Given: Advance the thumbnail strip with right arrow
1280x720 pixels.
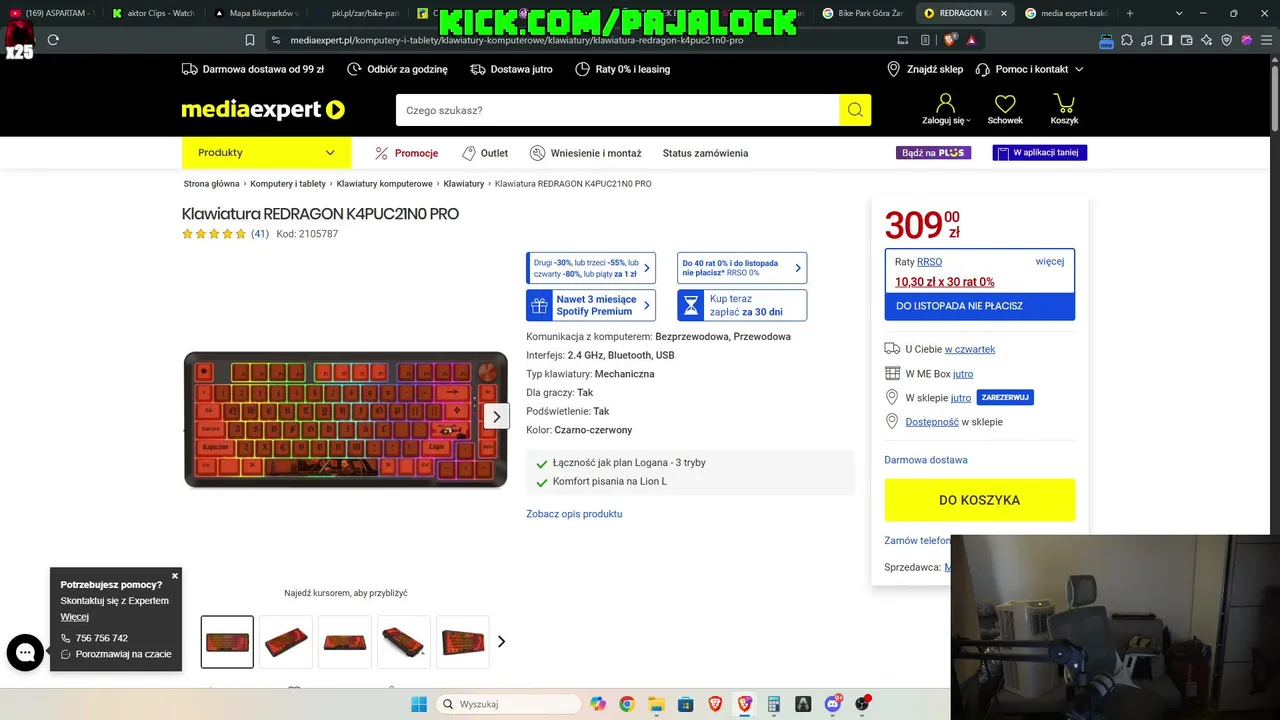Looking at the screenshot, I should coord(502,642).
